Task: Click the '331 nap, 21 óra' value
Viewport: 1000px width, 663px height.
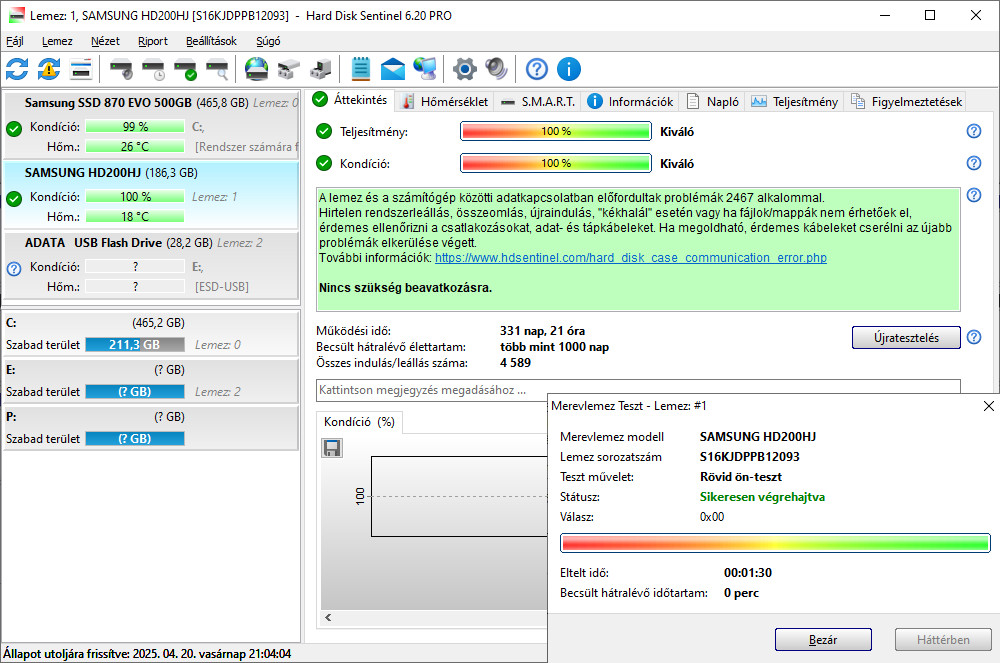Action: [x=542, y=331]
